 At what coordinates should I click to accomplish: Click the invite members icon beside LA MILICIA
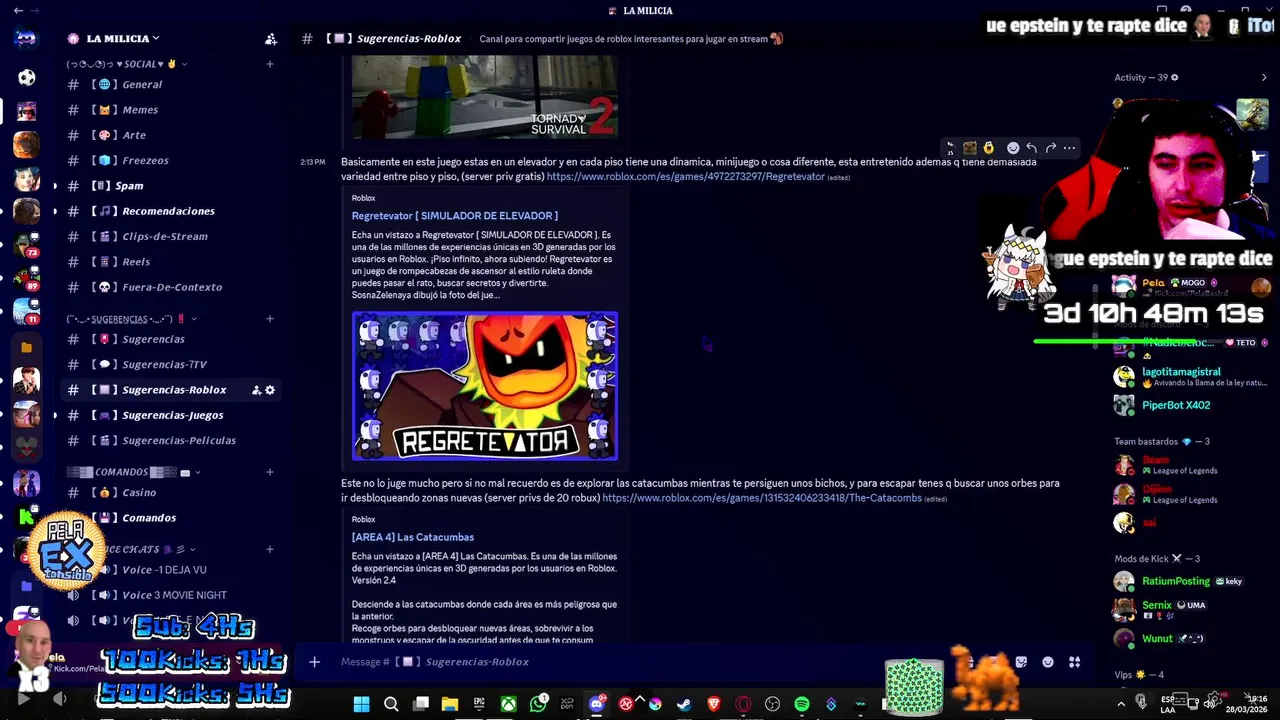point(270,39)
